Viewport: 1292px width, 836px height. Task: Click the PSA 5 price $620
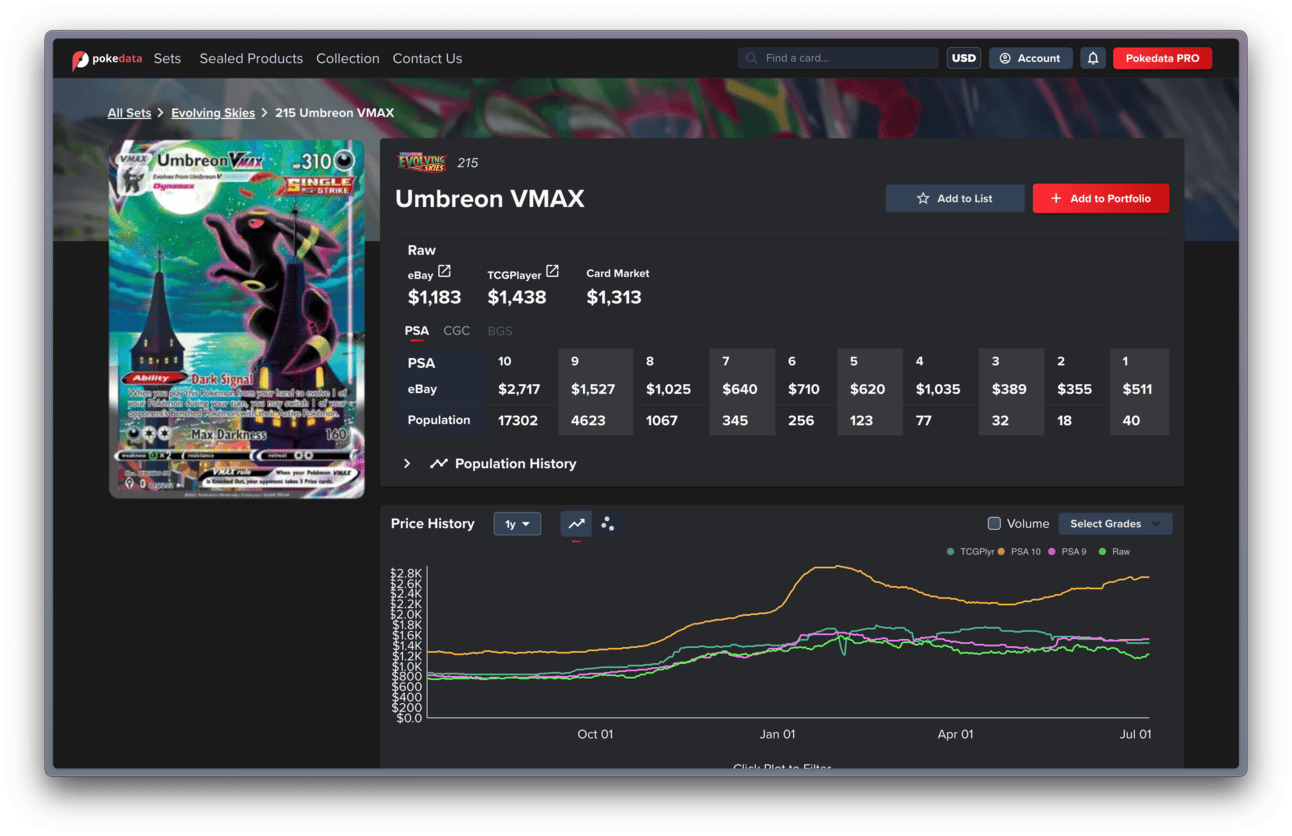click(868, 389)
